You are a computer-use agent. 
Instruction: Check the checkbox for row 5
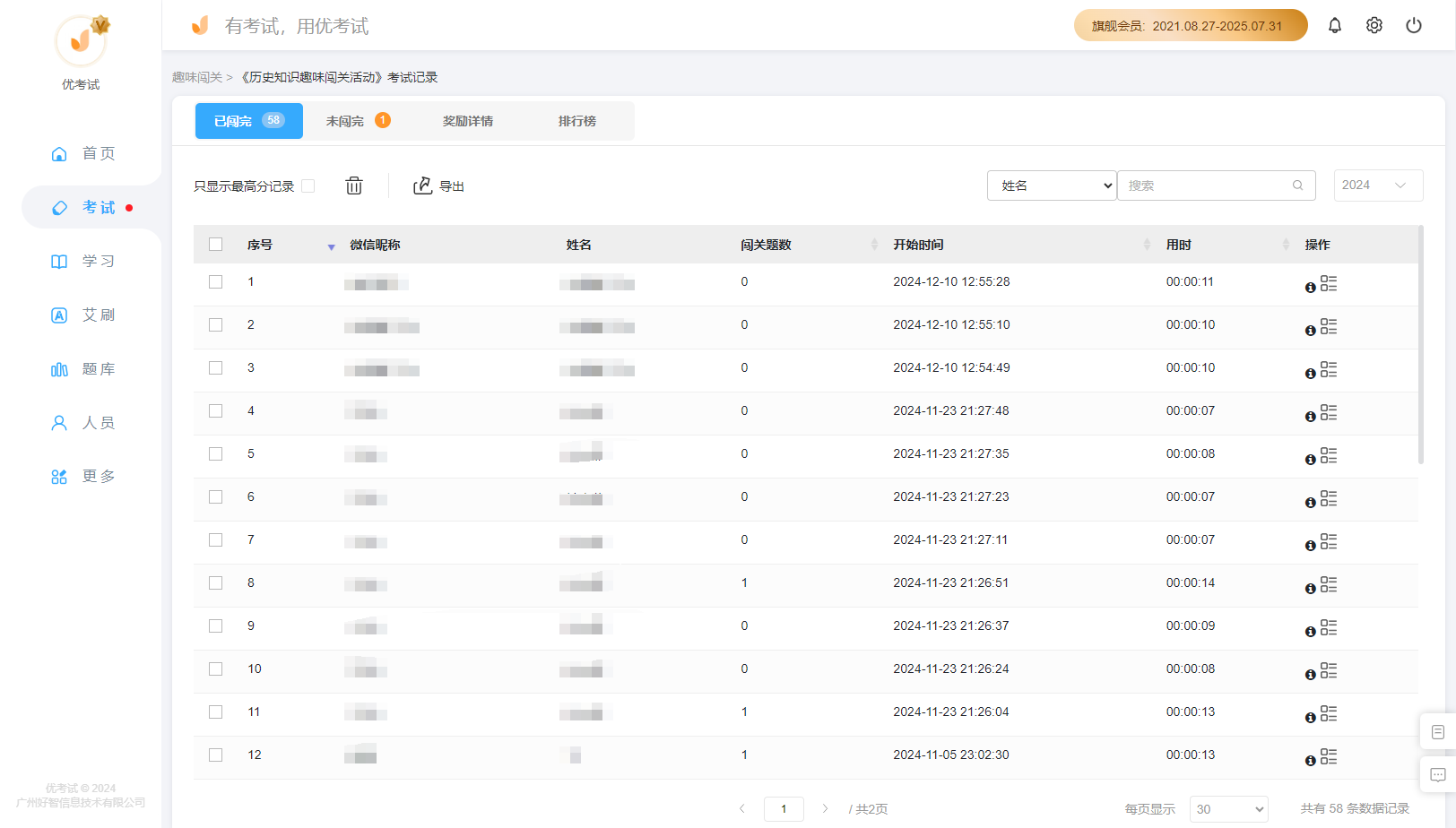pyautogui.click(x=215, y=454)
